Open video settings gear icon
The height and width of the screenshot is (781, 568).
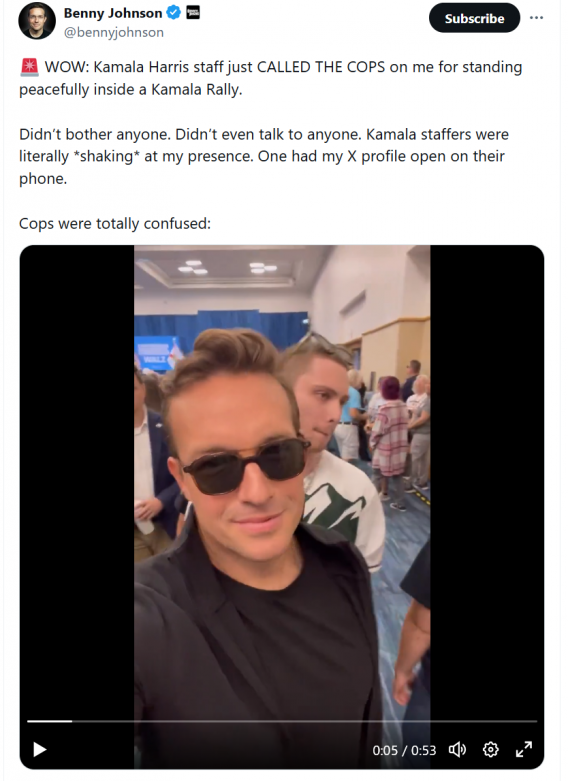pyautogui.click(x=490, y=749)
